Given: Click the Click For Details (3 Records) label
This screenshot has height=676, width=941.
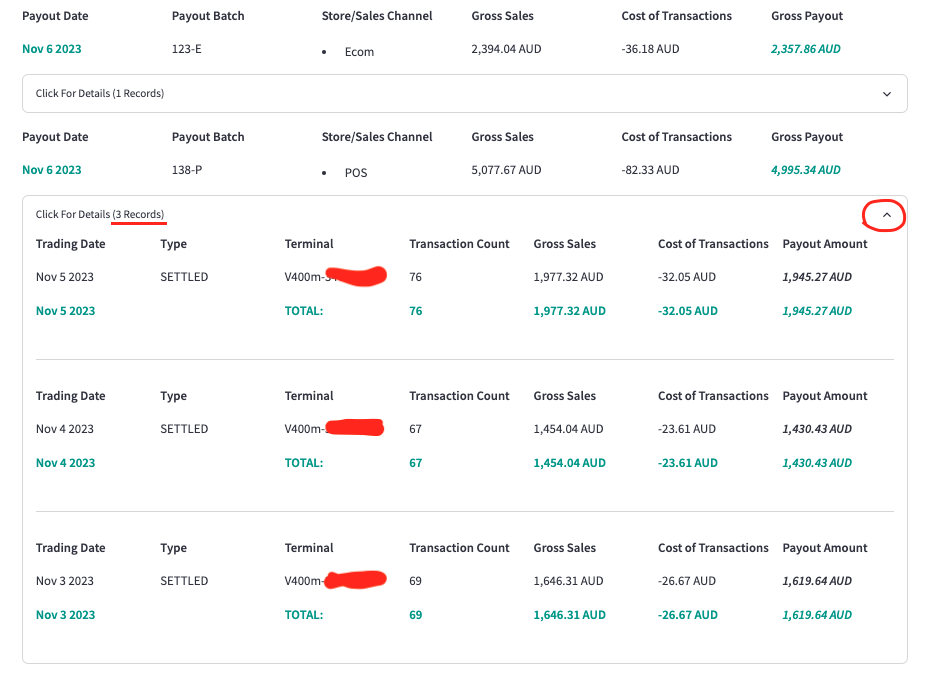Looking at the screenshot, I should point(100,214).
